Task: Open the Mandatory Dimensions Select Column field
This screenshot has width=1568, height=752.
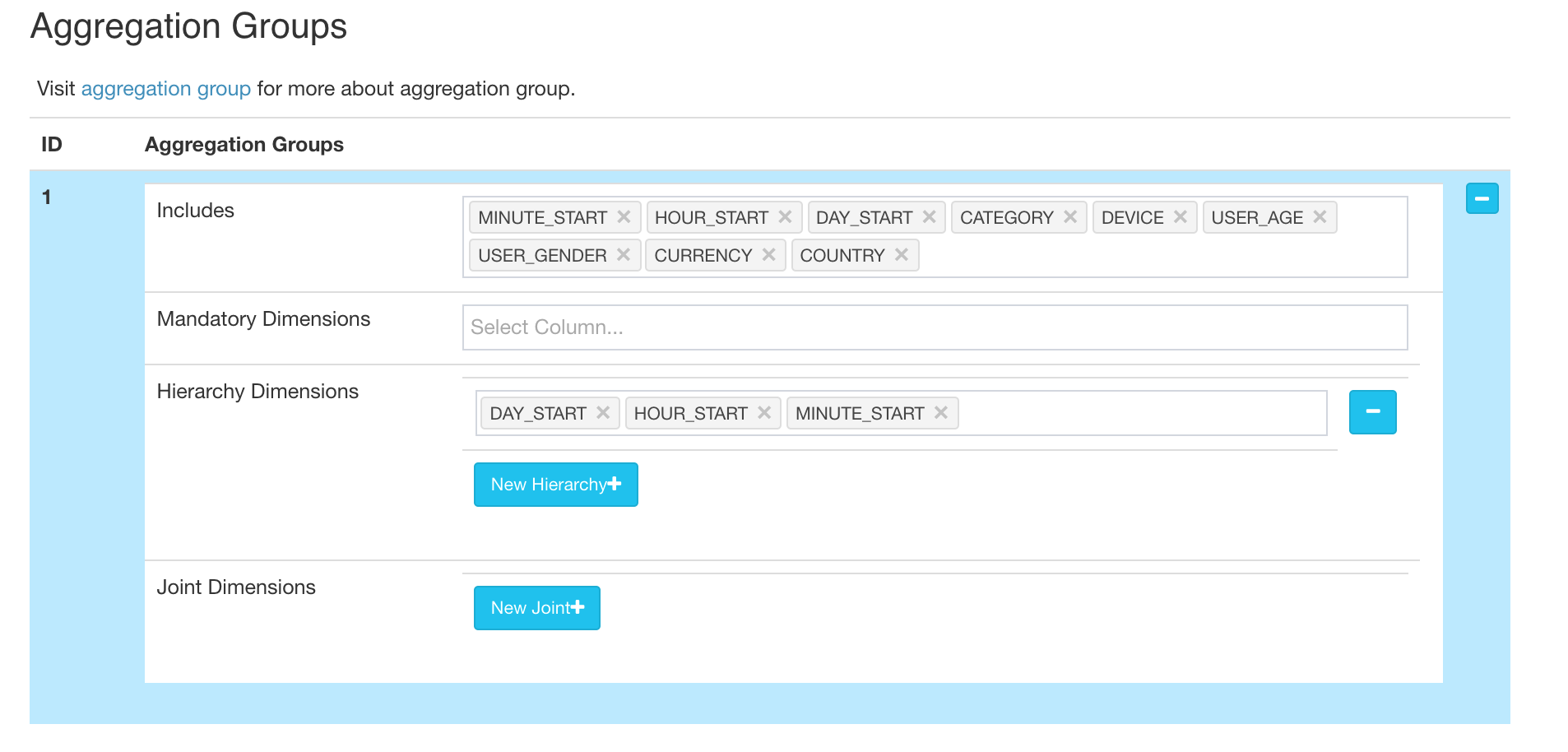Action: 934,327
